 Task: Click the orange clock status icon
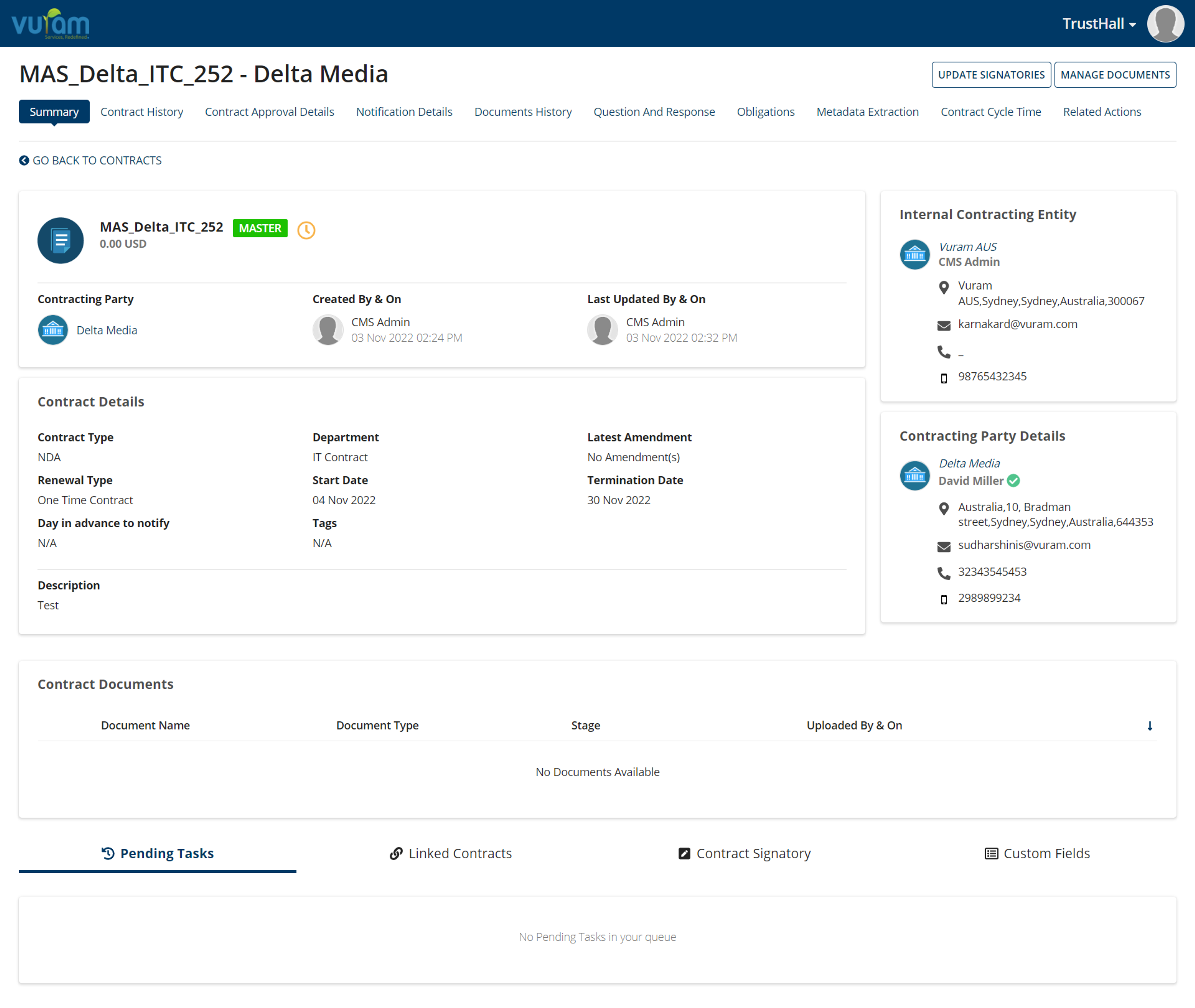coord(306,230)
